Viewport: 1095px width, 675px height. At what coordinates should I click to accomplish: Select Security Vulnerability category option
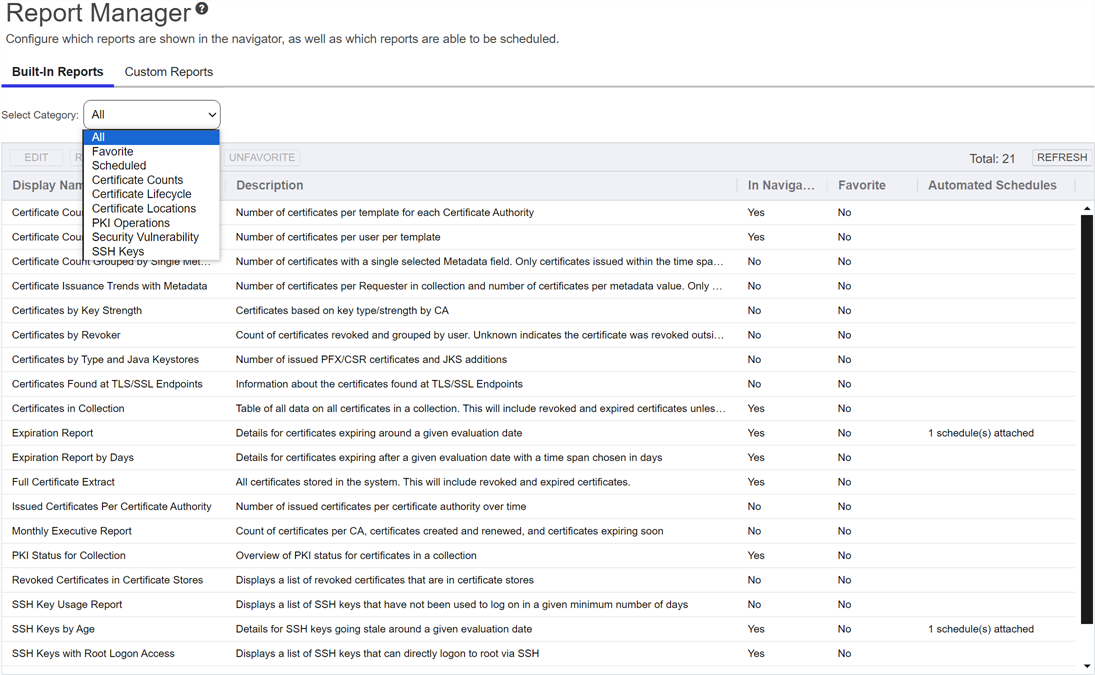click(145, 237)
